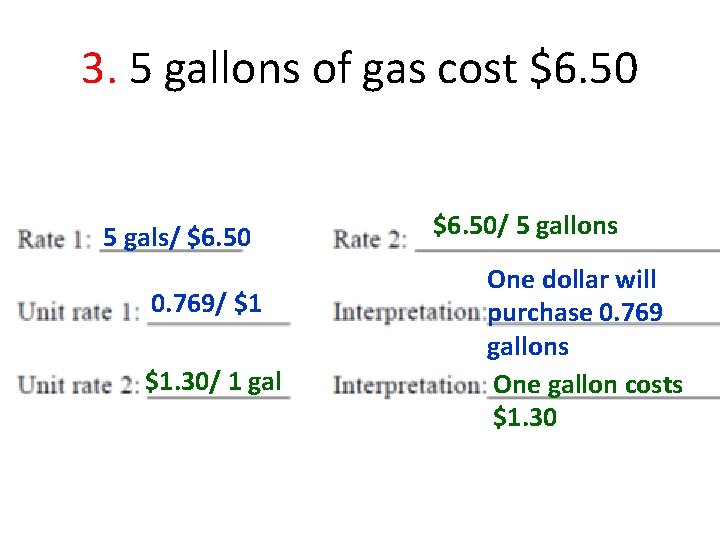Select the "Rate 2:" label
Screen dimensions: 720x540
(x=370, y=239)
